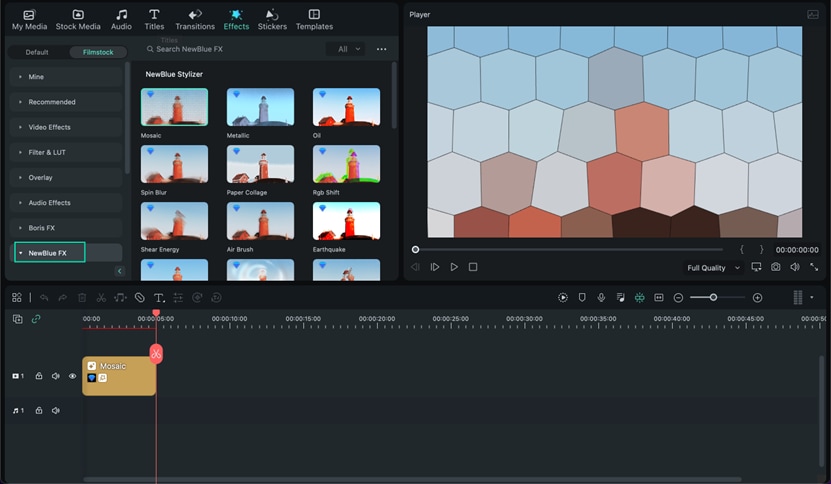Image resolution: width=831 pixels, height=484 pixels.
Task: Open the Full Quality dropdown
Action: 713,268
